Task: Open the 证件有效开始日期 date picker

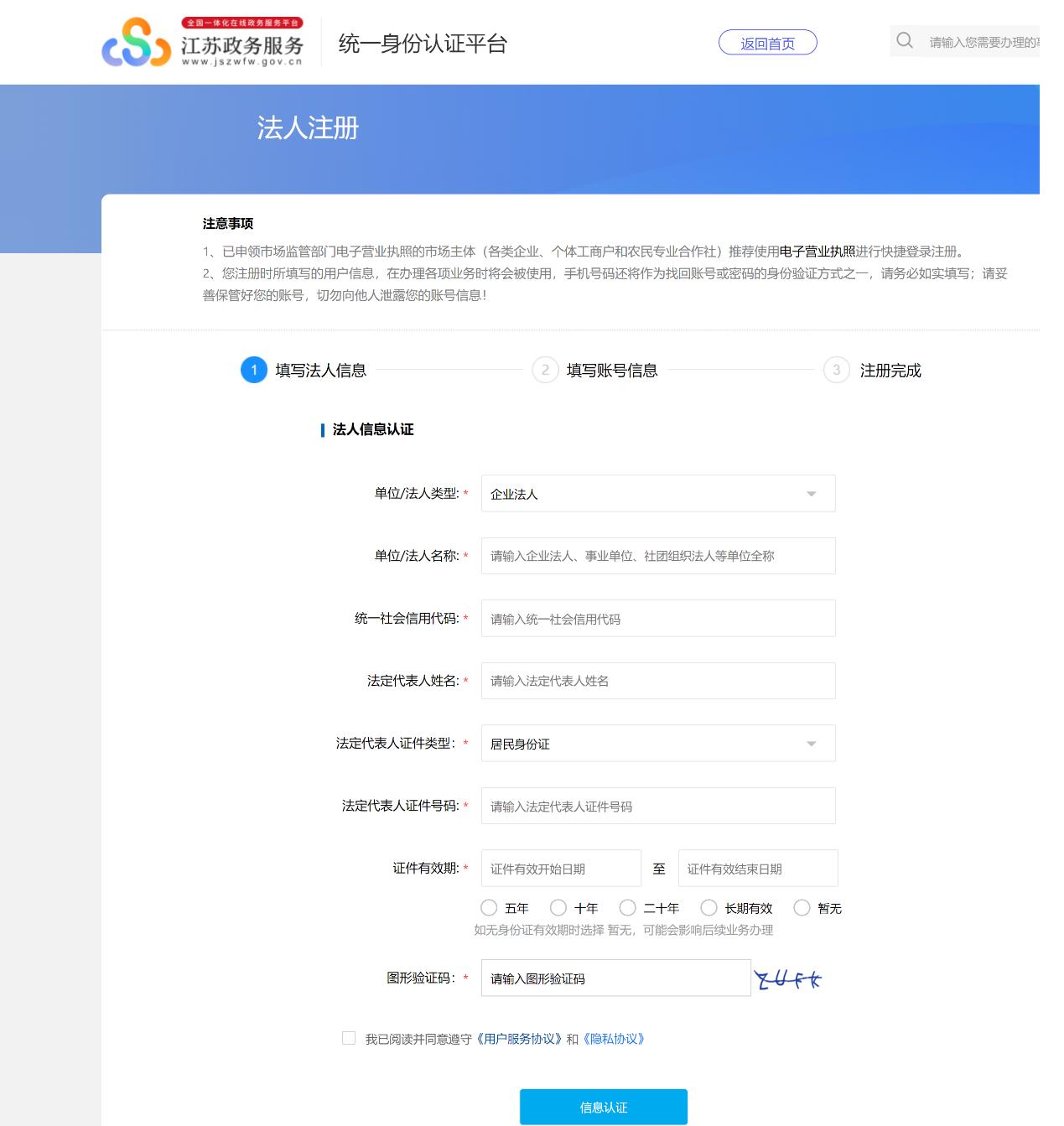Action: tap(561, 869)
